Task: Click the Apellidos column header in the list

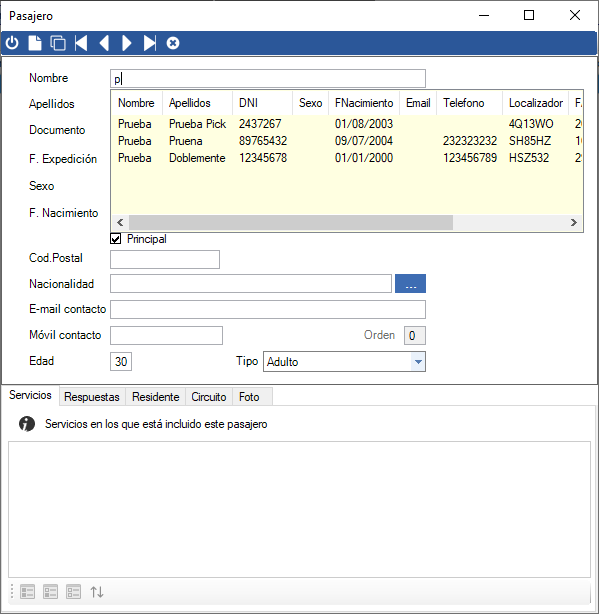Action: 197,103
